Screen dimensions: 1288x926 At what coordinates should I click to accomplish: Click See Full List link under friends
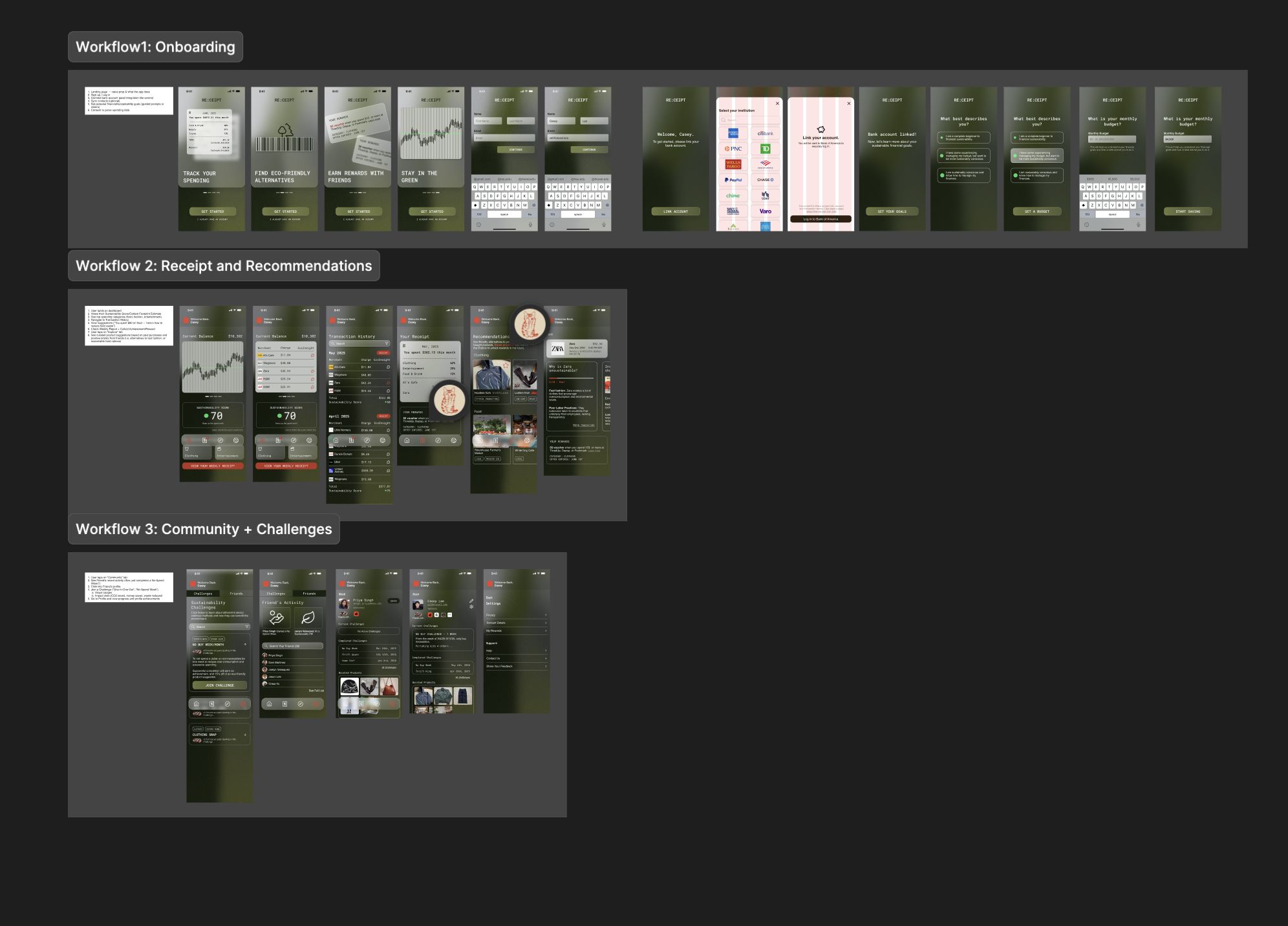(x=316, y=691)
